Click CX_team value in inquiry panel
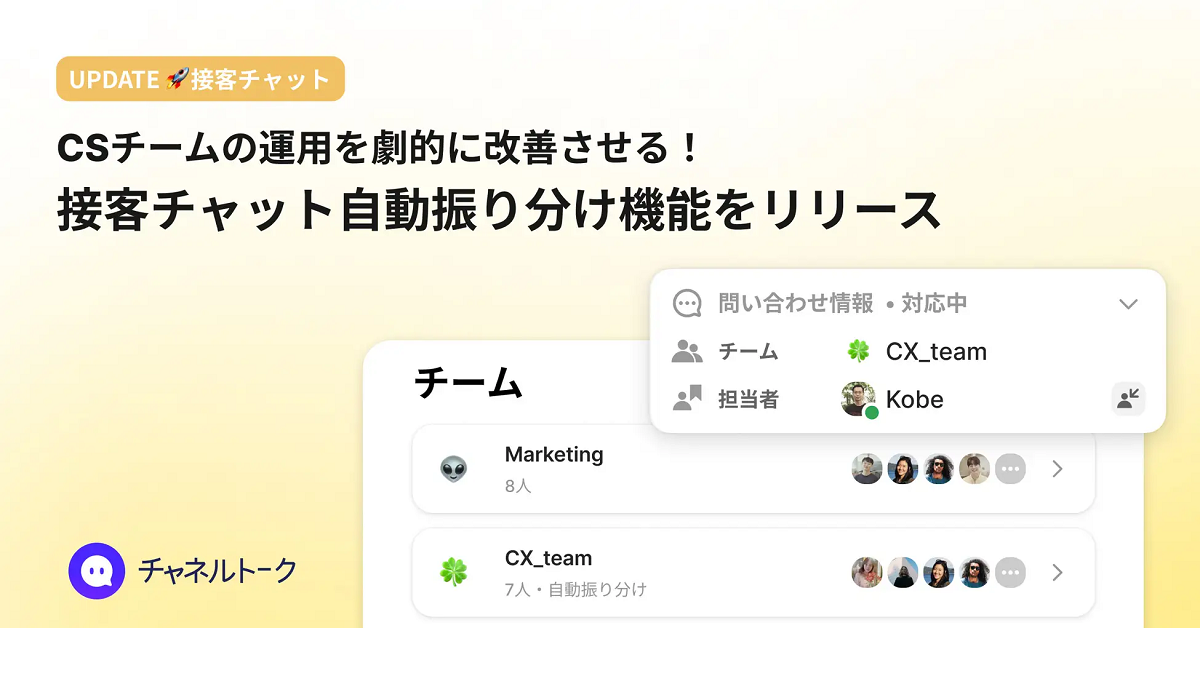The image size is (1200, 700). point(936,352)
